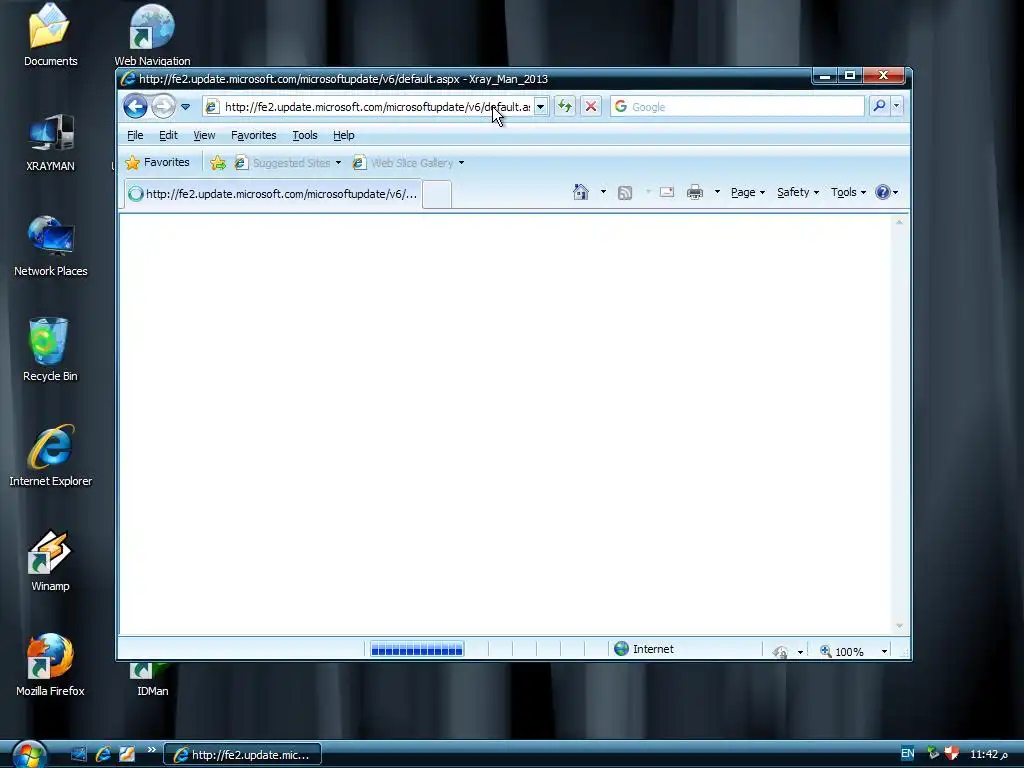Click Internet Explorer quick launch icon
This screenshot has width=1024, height=768.
tap(103, 754)
